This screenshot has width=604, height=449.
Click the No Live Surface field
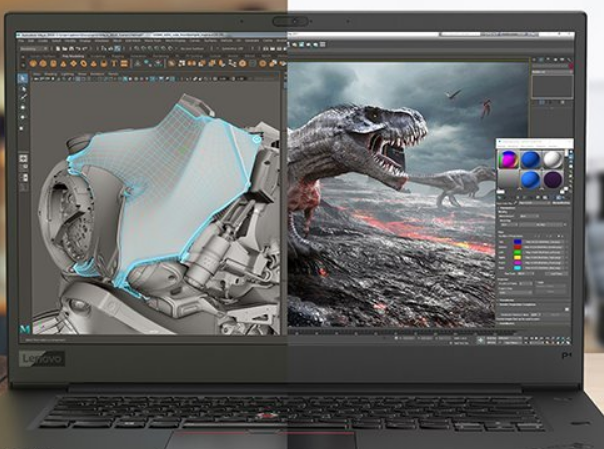coord(192,49)
